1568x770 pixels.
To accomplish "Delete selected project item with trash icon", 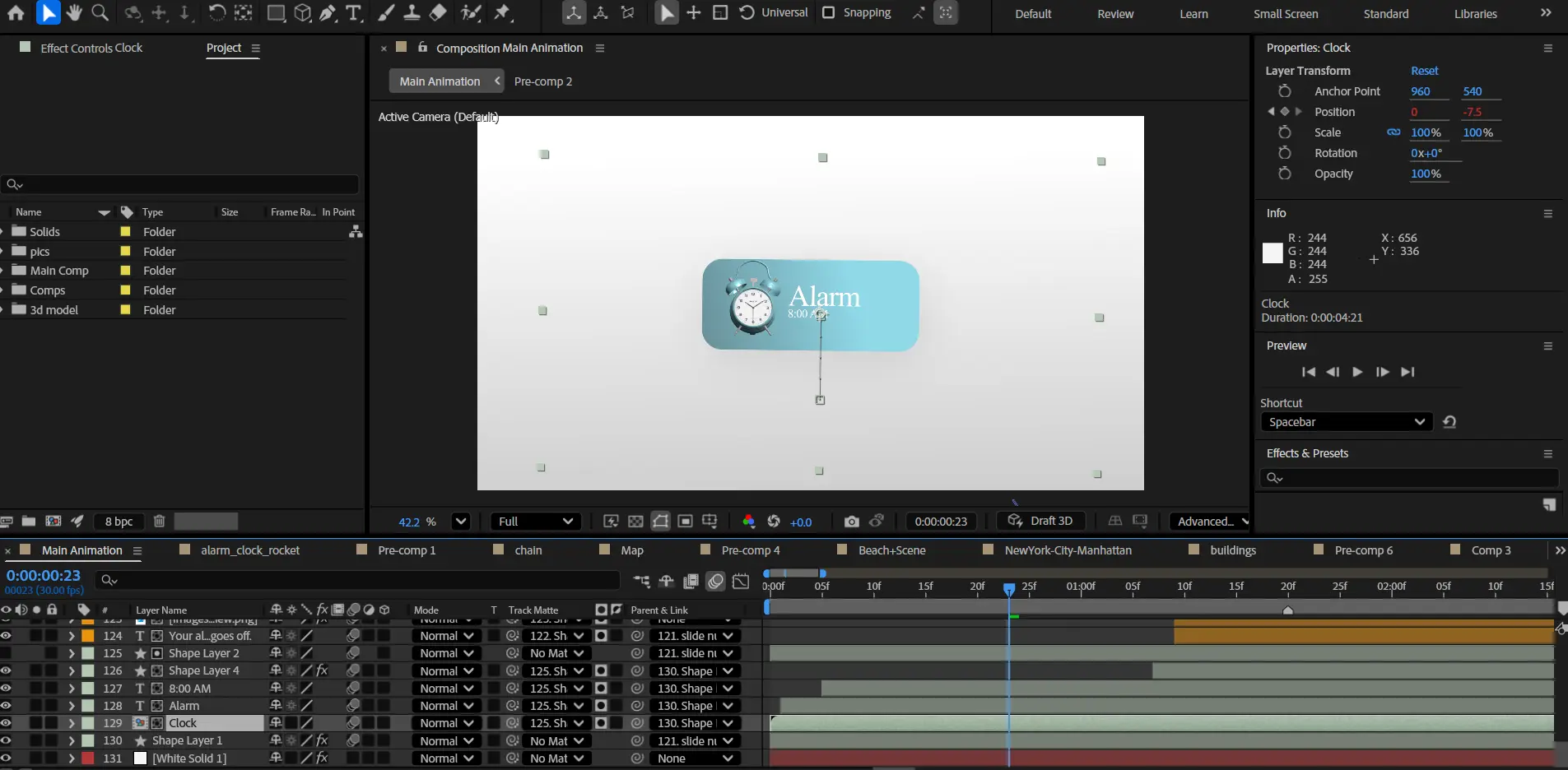I will tap(160, 521).
